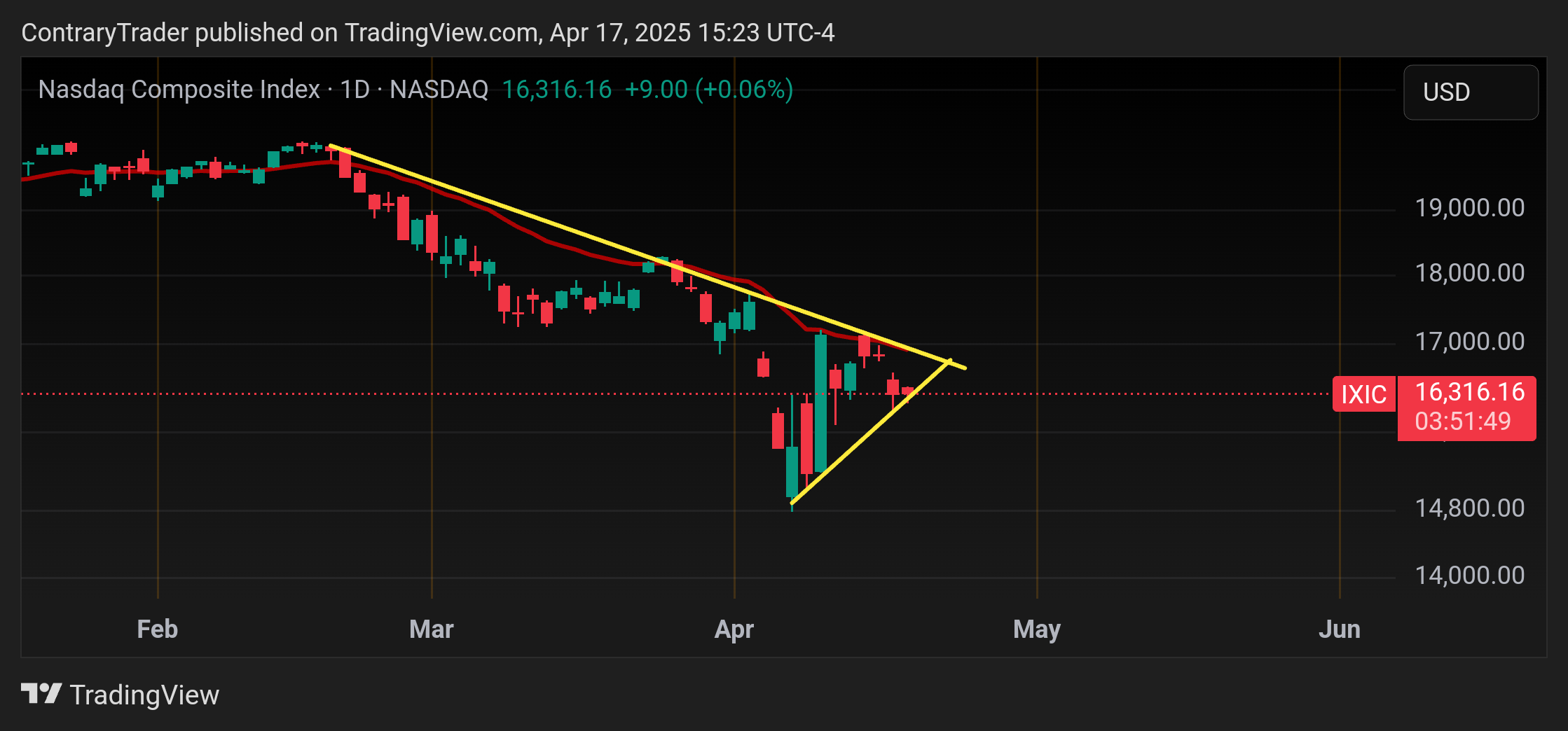Click the 16,316.16 price in the chart header
Image resolution: width=1568 pixels, height=731 pixels.
(557, 90)
